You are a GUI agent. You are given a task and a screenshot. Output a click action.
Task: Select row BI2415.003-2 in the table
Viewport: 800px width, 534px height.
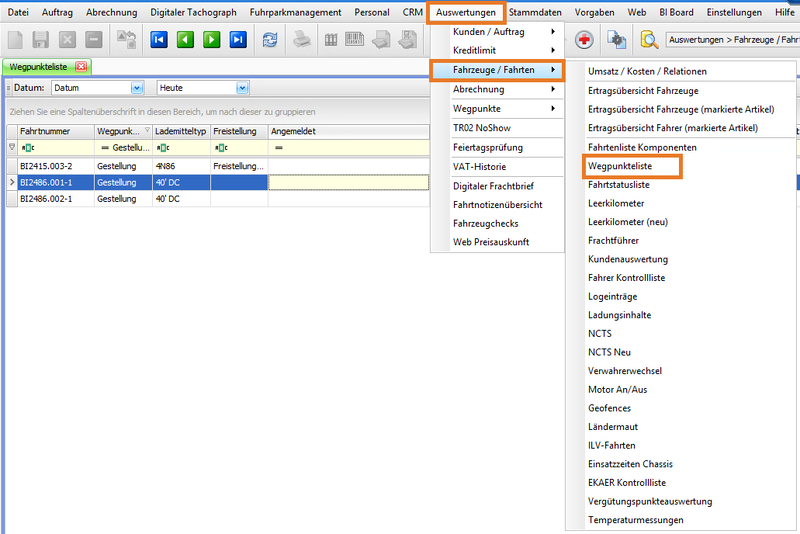tap(48, 166)
